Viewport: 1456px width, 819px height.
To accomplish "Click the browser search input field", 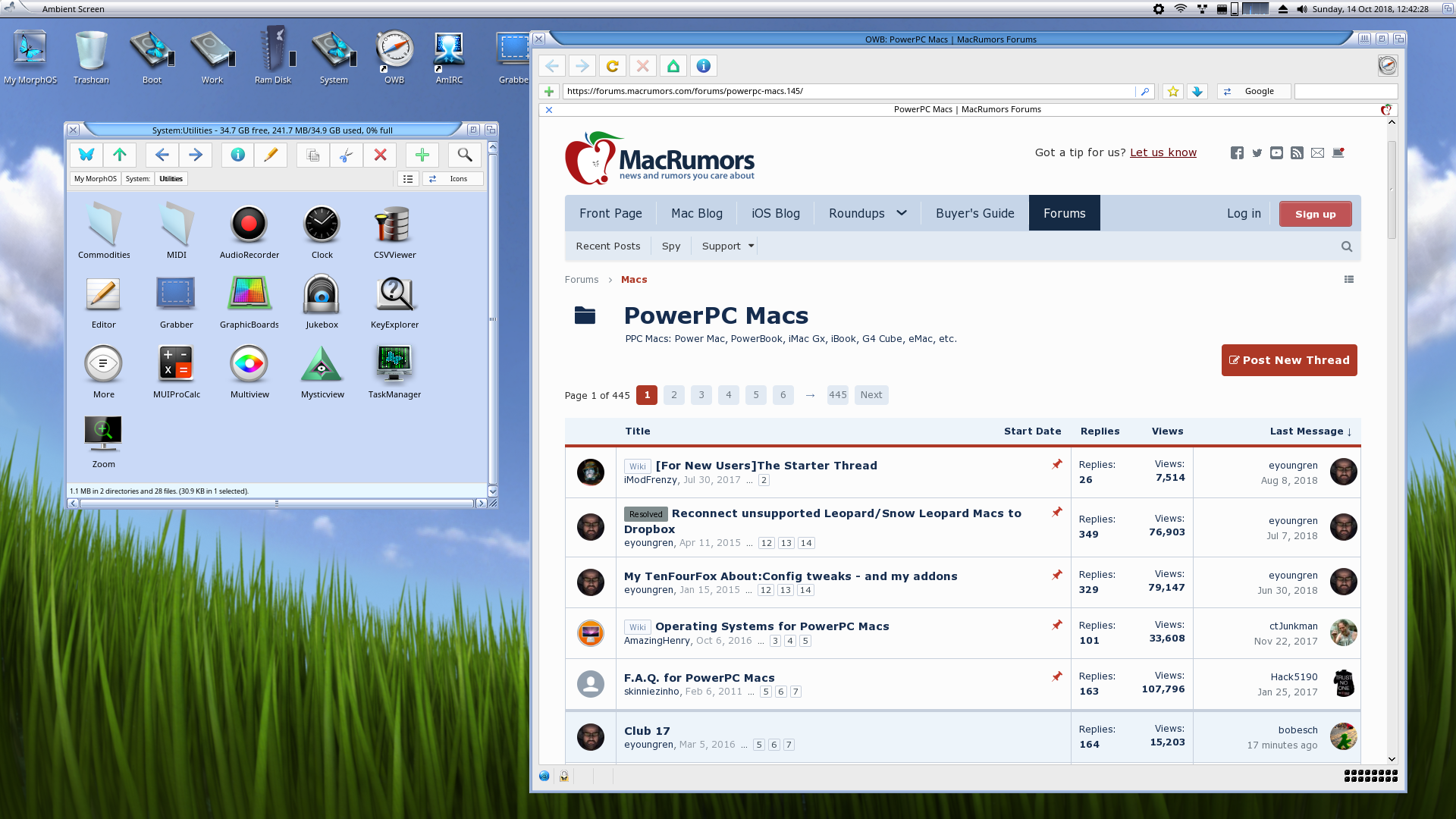I will (1345, 92).
